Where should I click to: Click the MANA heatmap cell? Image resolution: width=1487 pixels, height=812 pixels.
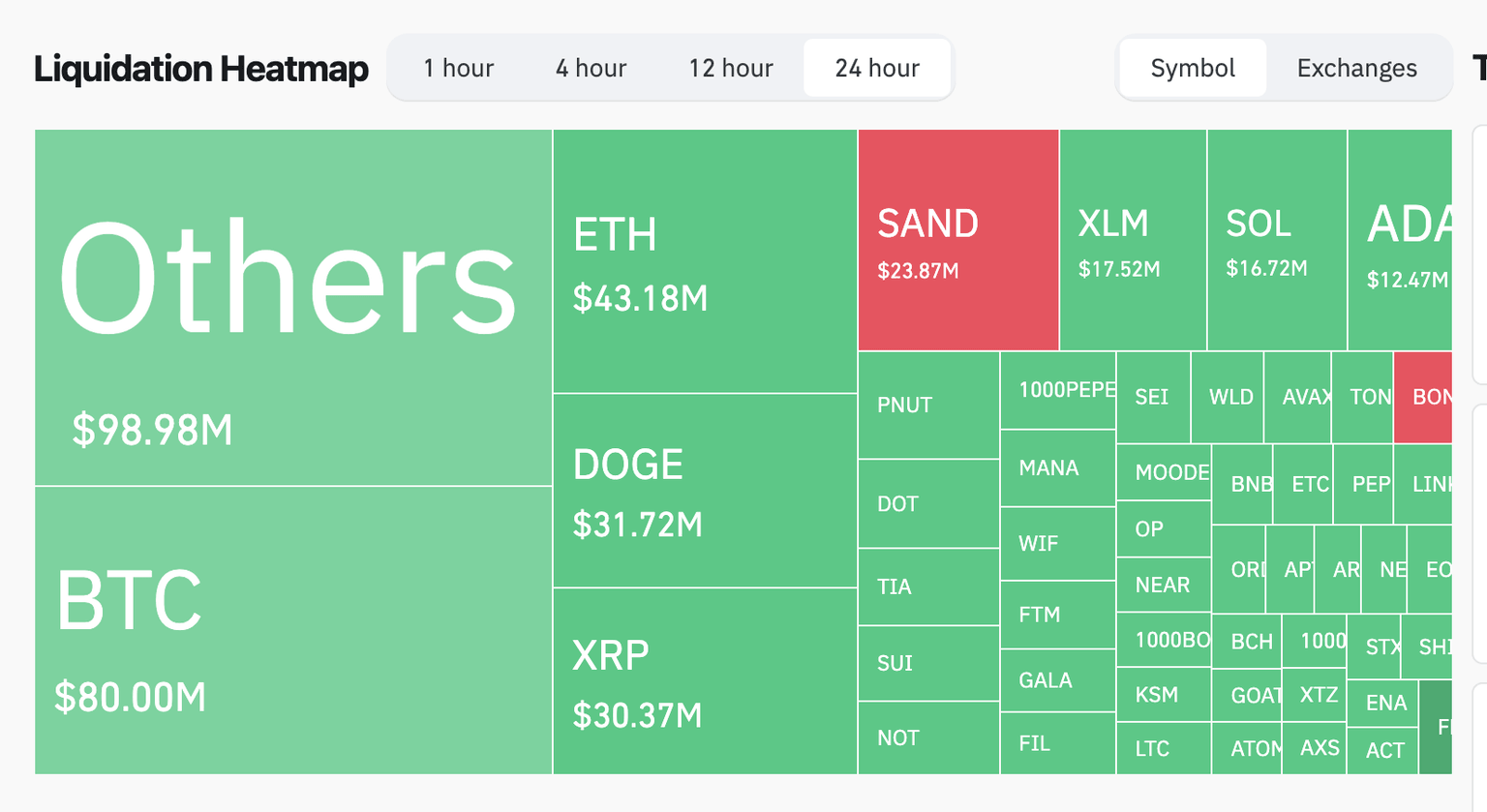click(1057, 468)
